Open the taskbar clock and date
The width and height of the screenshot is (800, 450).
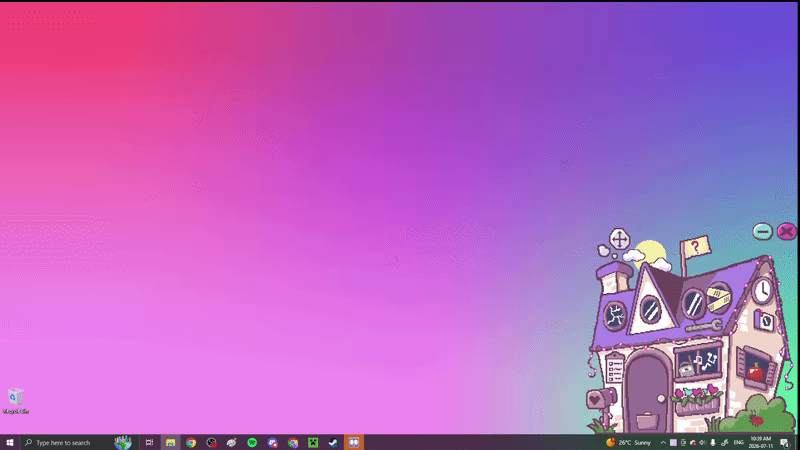coord(760,442)
